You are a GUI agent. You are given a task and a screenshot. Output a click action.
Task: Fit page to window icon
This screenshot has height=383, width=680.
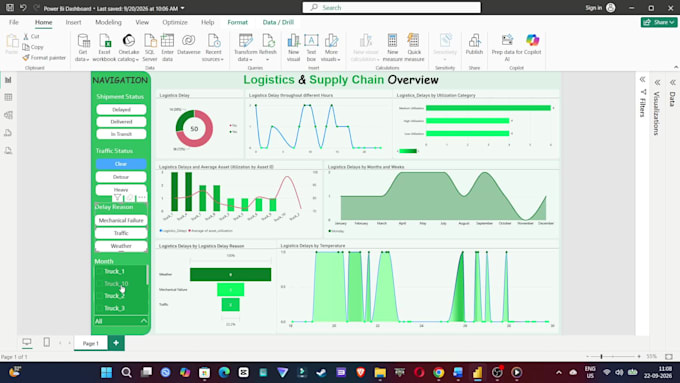669,357
